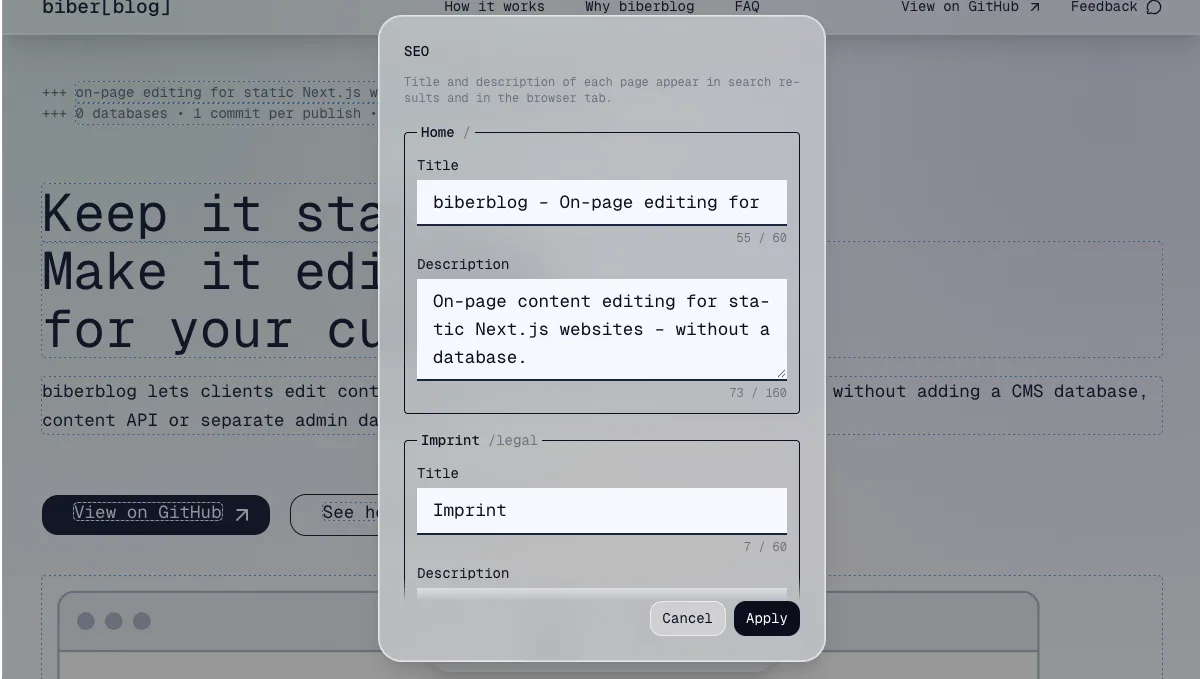Click the biberblog lets clients edit paragraph

[602, 405]
